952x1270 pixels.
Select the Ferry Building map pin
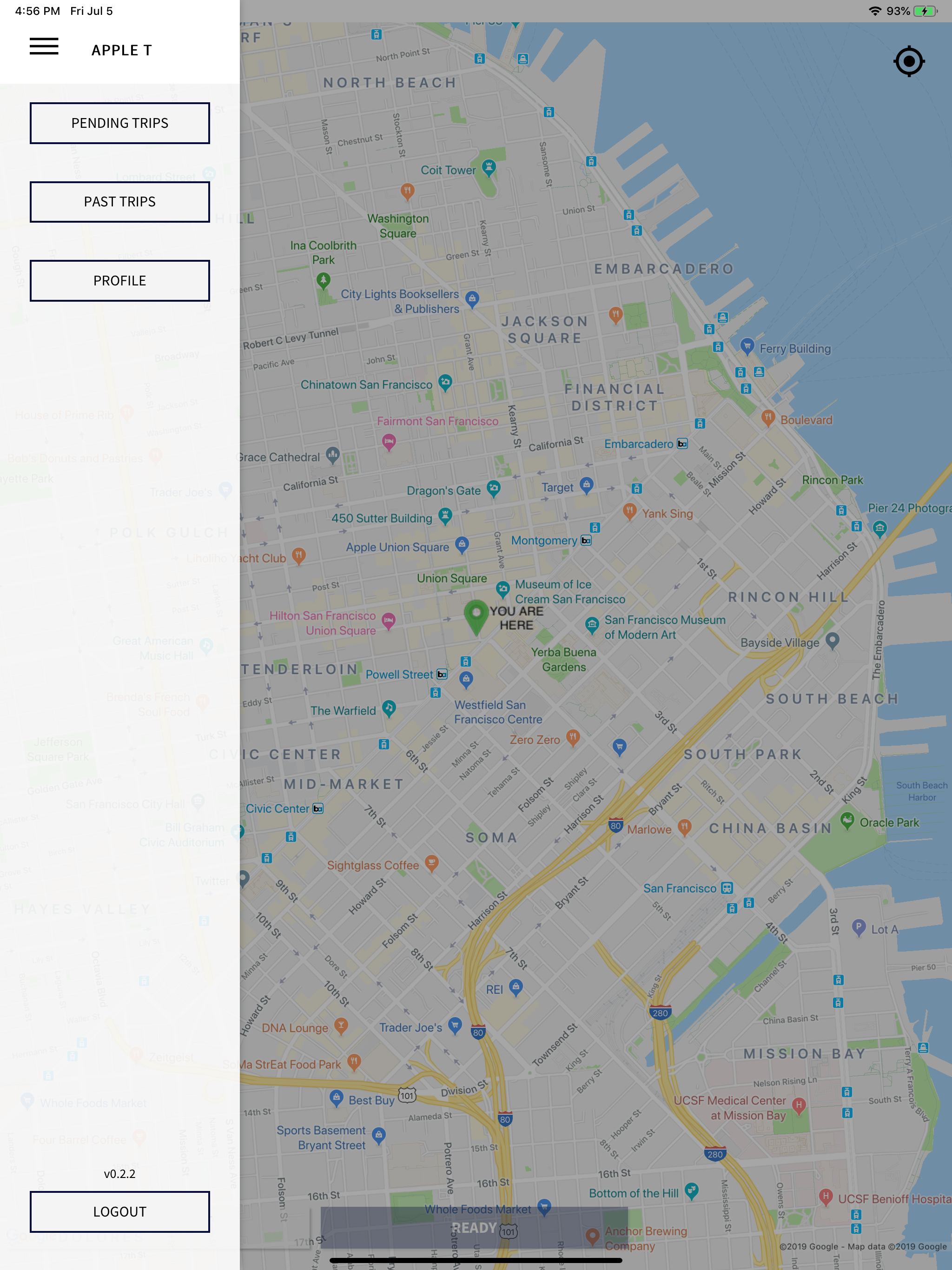pos(747,346)
